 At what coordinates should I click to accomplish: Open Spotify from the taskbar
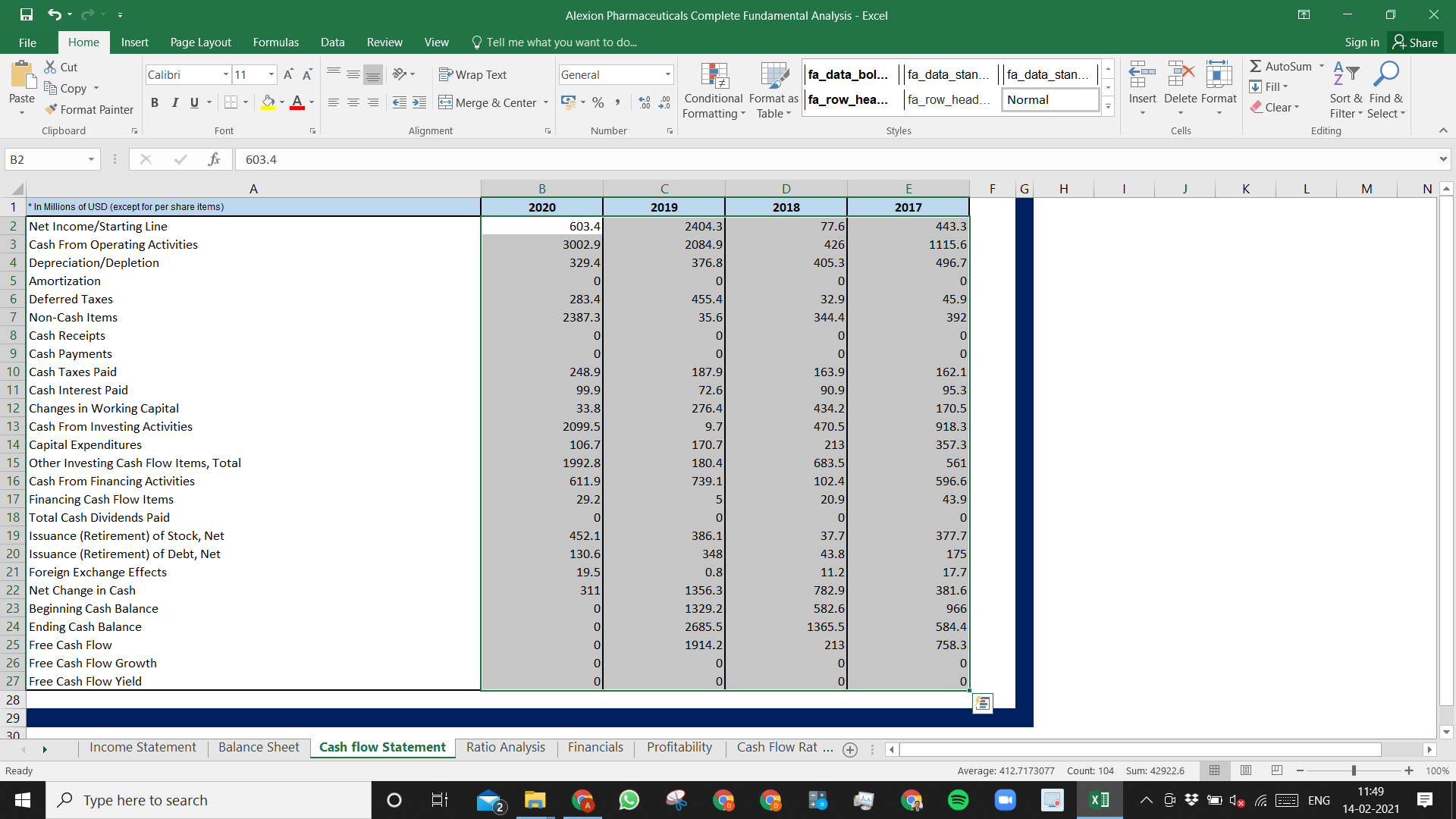click(959, 800)
